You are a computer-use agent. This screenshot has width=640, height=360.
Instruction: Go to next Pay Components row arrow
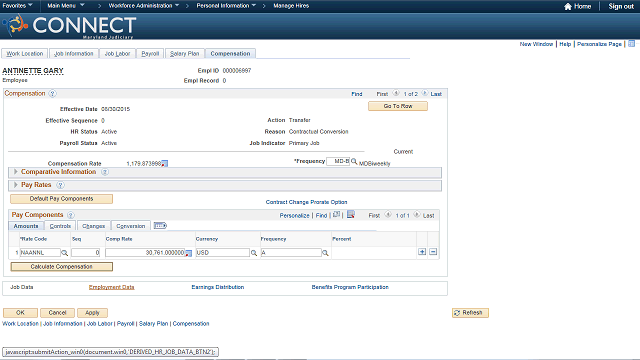pos(416,215)
